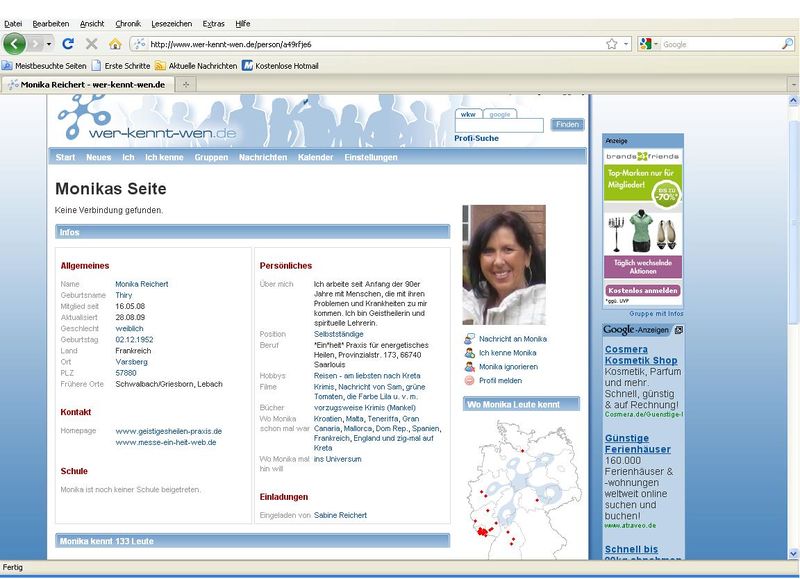Expand the address bar URL dropdown arrow

click(626, 44)
